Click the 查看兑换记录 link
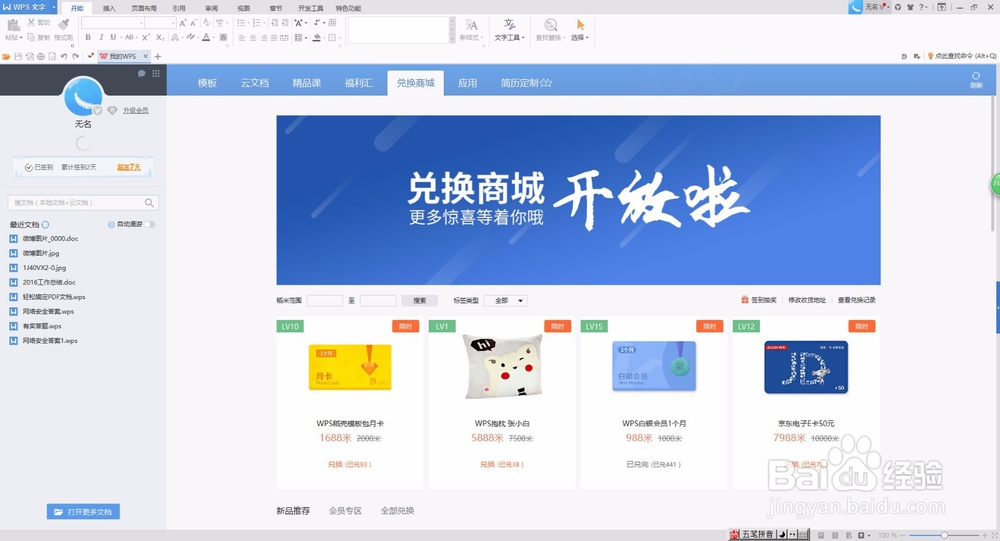This screenshot has width=1000, height=541. coord(857,300)
